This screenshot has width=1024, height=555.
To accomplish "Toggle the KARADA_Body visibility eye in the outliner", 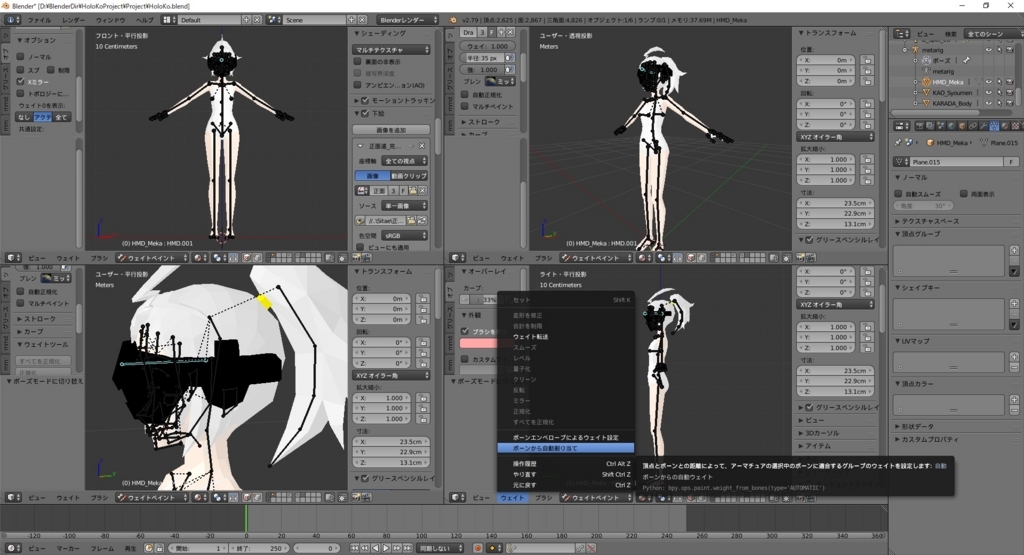I will click(989, 103).
